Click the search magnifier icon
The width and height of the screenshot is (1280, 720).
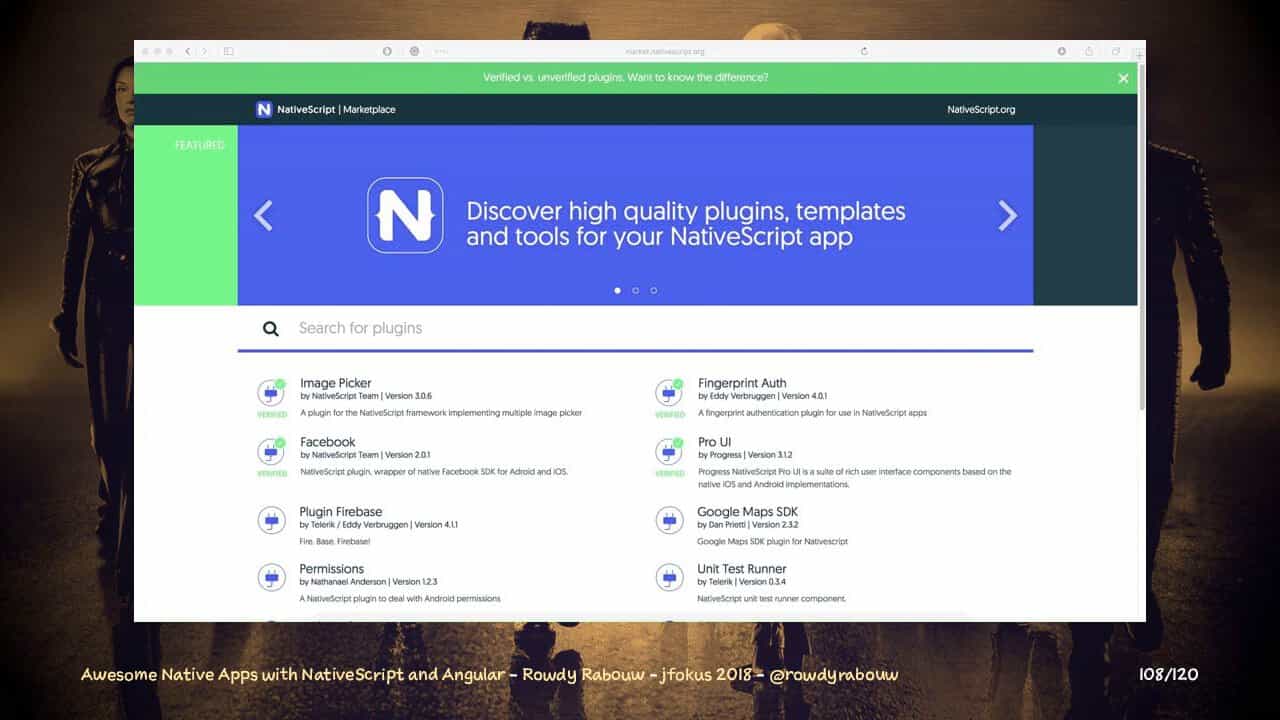point(271,328)
